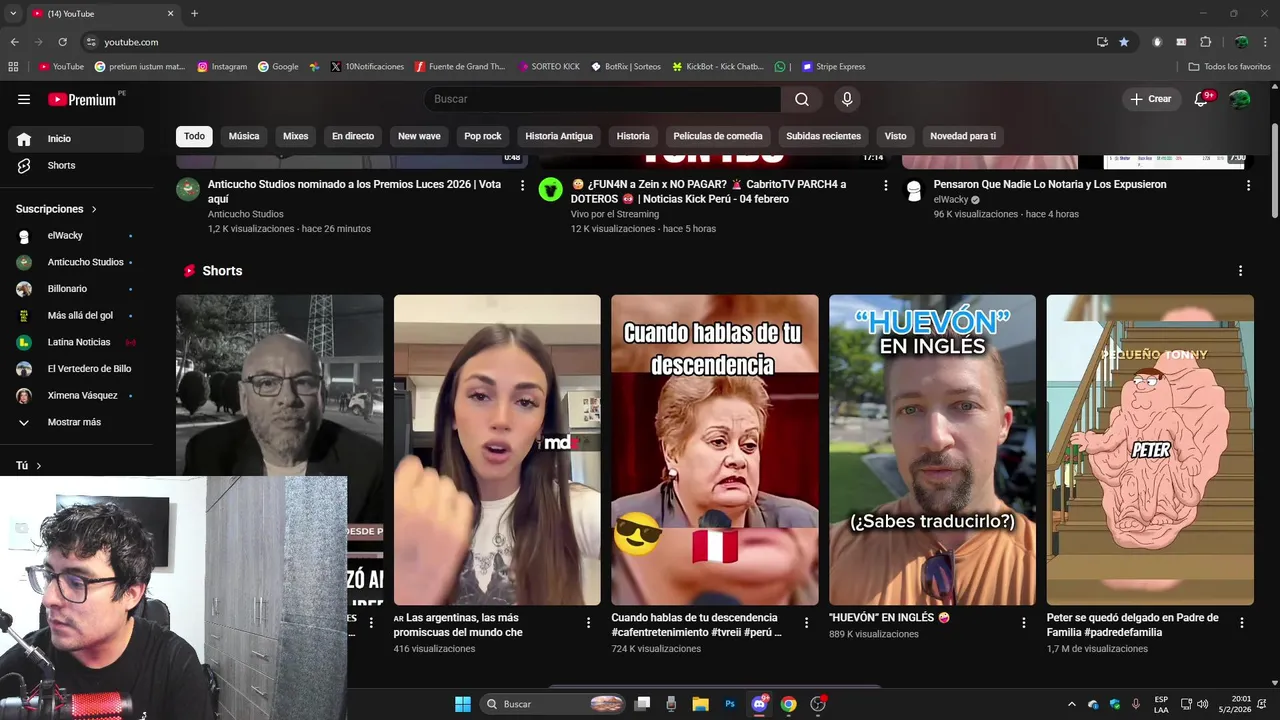Play the Pequeño Tonny Peter short thumbnail
1280x720 pixels.
(1150, 450)
